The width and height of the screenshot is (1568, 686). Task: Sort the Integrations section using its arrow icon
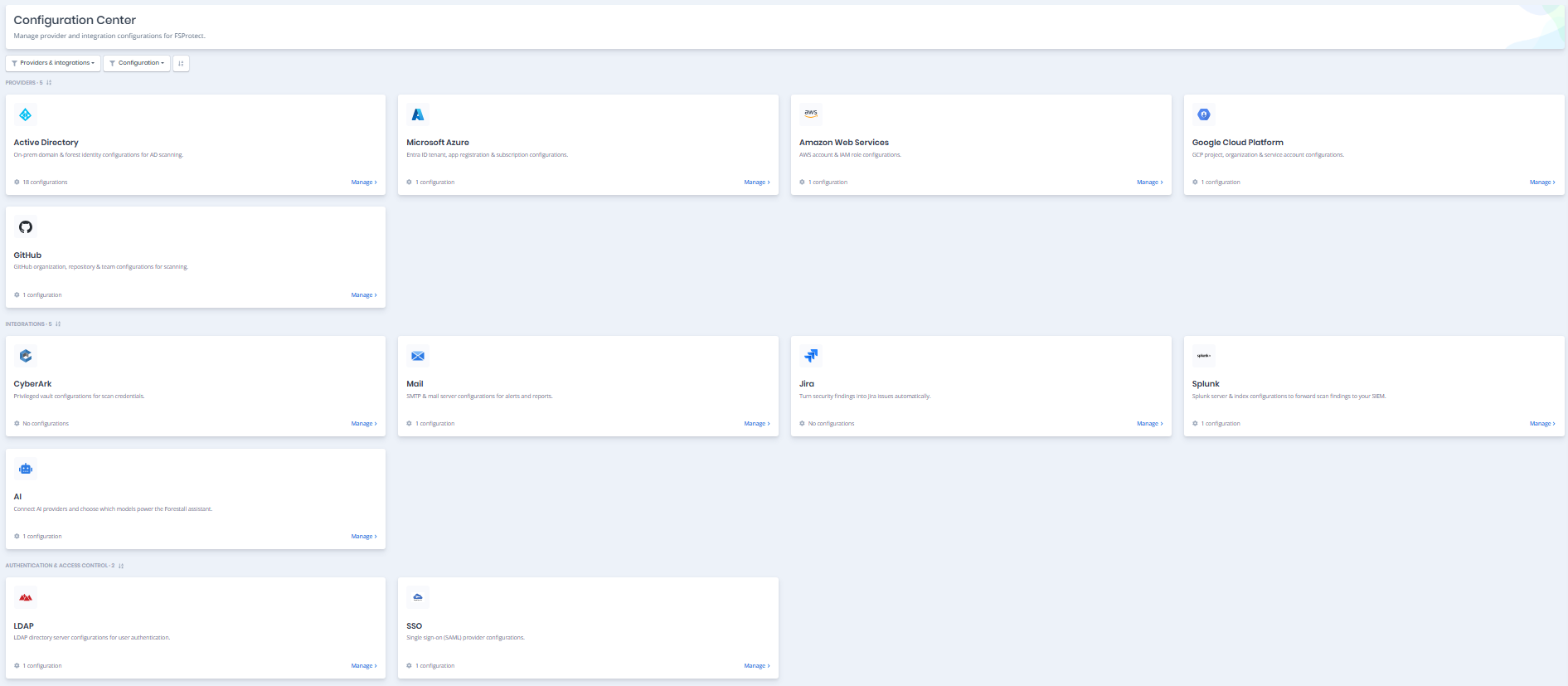point(58,324)
